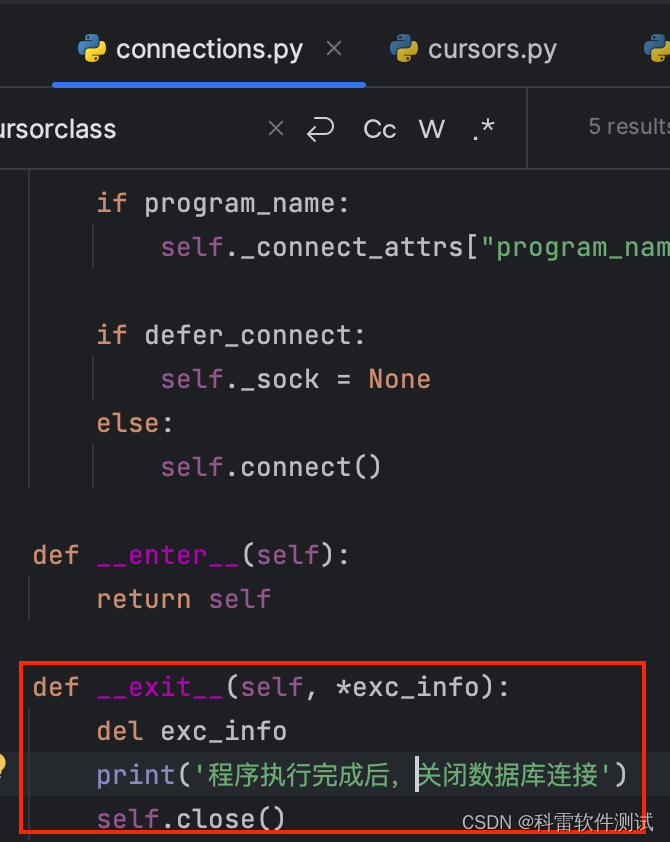Click the 'else:' keyword line
The width and height of the screenshot is (670, 842).
click(x=135, y=424)
